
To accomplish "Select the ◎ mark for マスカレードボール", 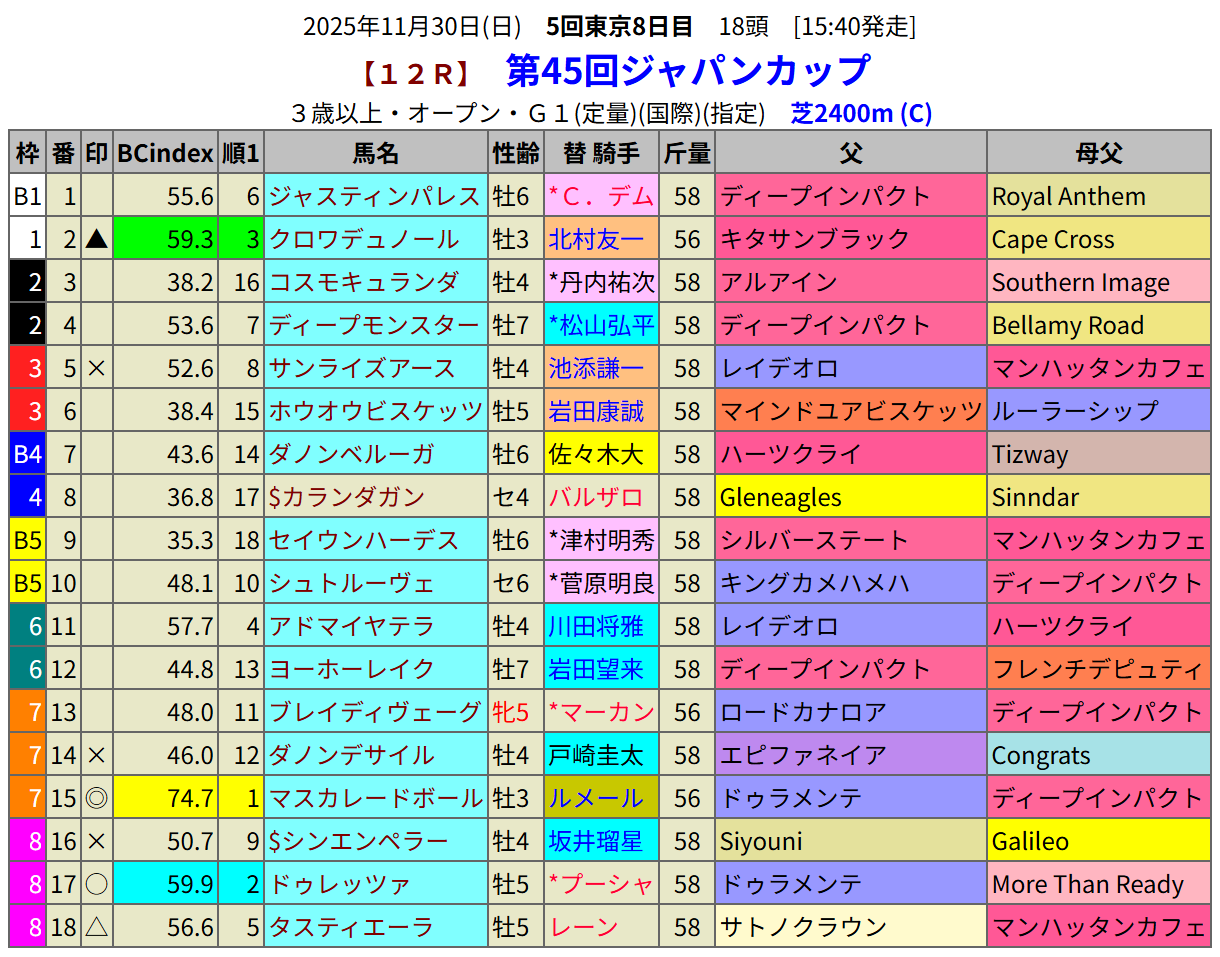I will pyautogui.click(x=96, y=798).
